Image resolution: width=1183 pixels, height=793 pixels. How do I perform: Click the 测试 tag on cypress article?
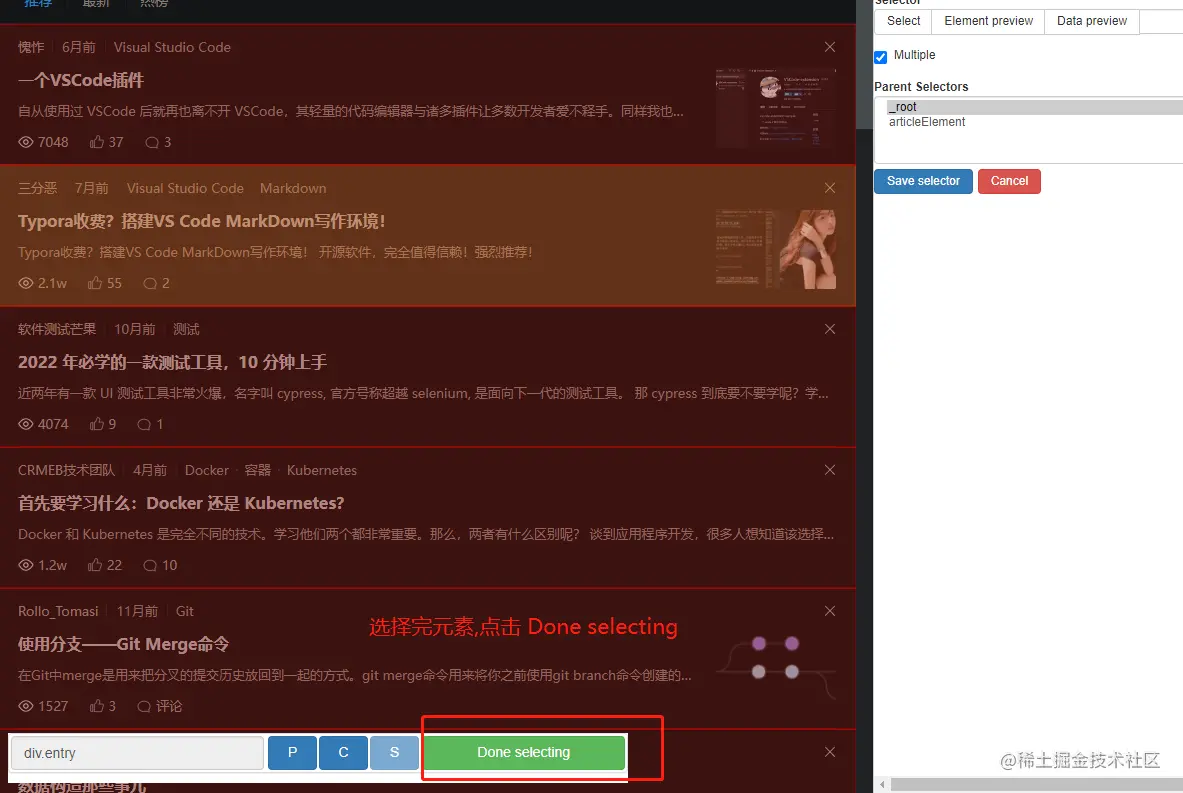pos(186,329)
